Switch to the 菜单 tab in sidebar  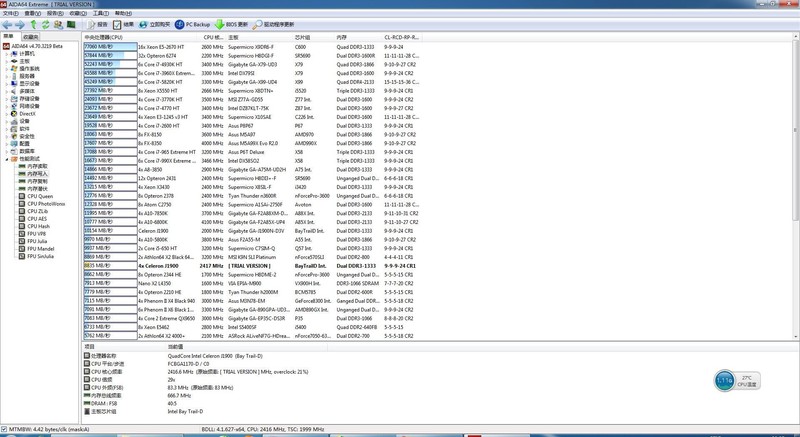click(9, 36)
